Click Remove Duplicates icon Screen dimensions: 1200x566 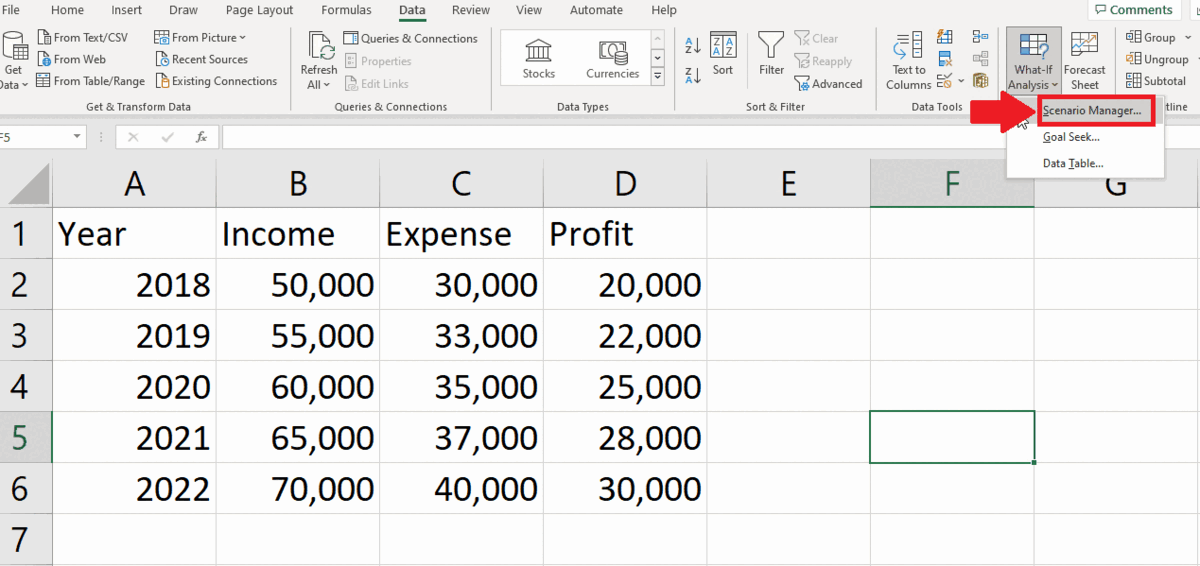pyautogui.click(x=946, y=59)
